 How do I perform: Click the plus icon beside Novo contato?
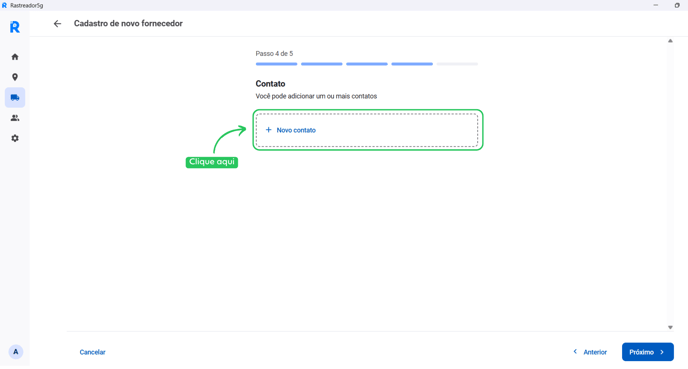click(269, 130)
